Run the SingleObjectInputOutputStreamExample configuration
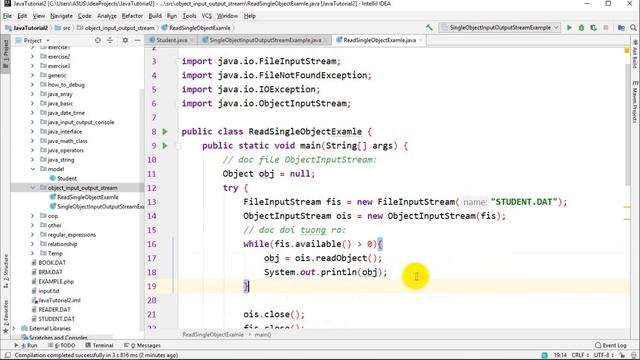The height and width of the screenshot is (360, 640). tap(569, 28)
